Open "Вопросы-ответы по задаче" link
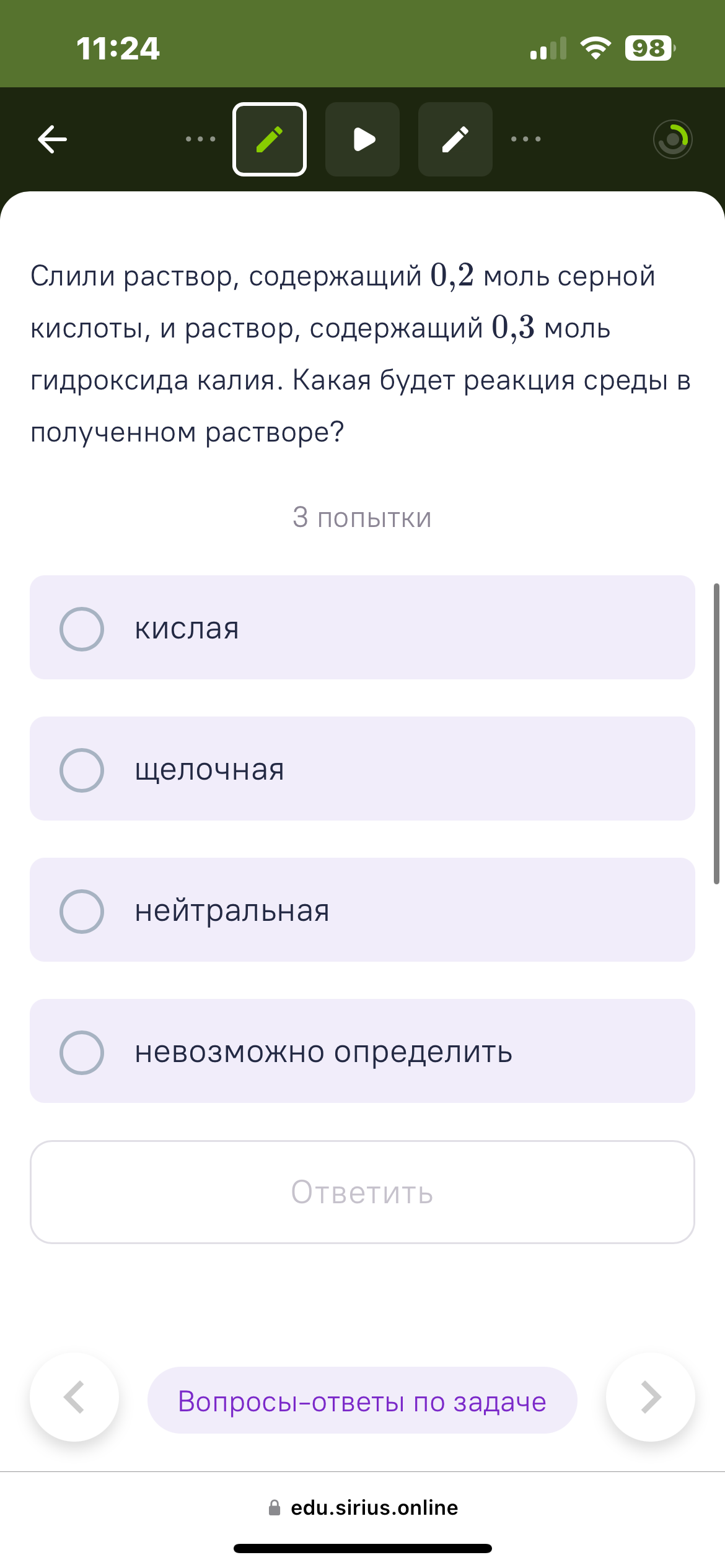This screenshot has height=1568, width=725. pyautogui.click(x=362, y=1400)
